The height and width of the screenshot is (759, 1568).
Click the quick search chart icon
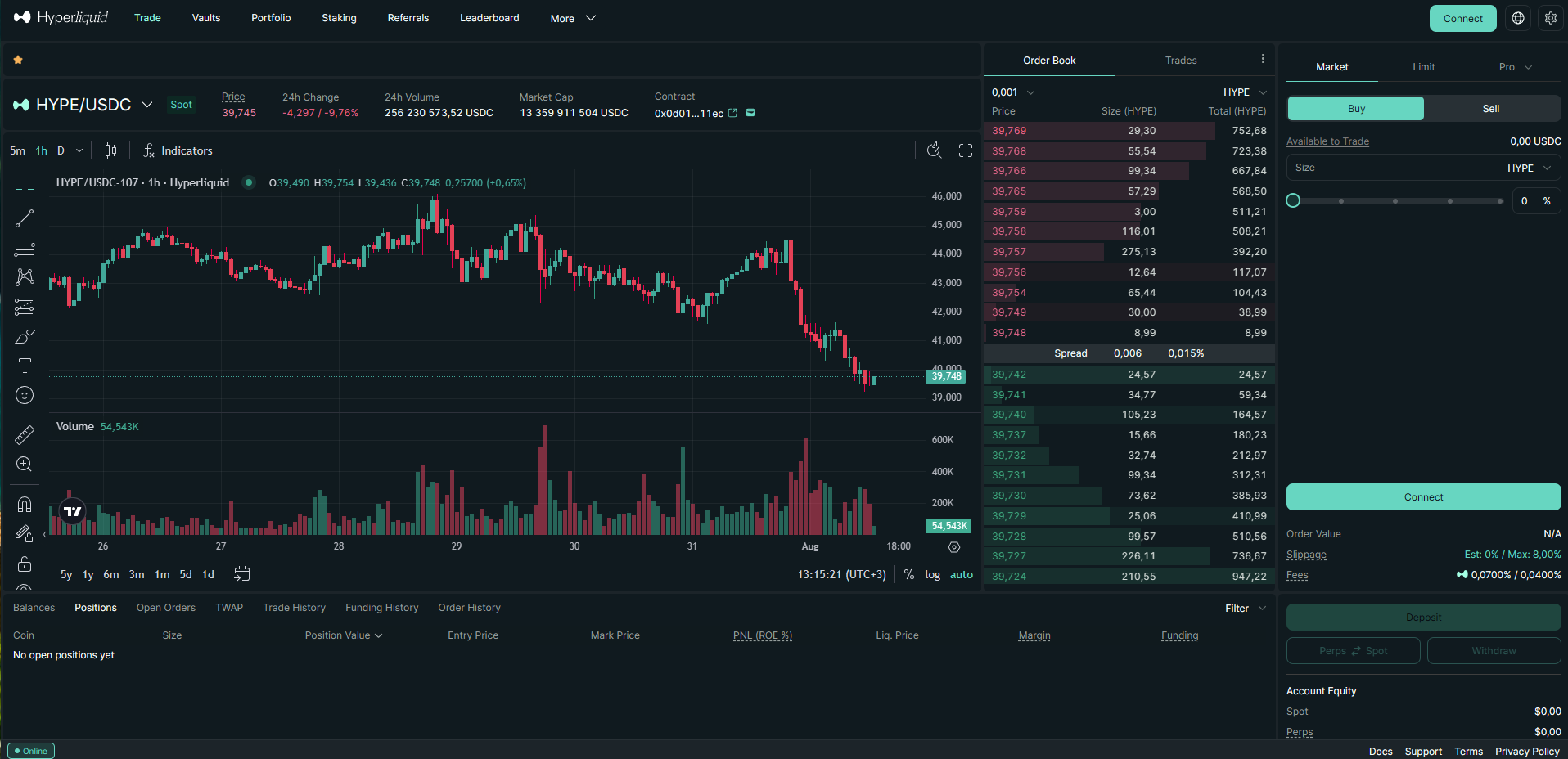[x=934, y=150]
